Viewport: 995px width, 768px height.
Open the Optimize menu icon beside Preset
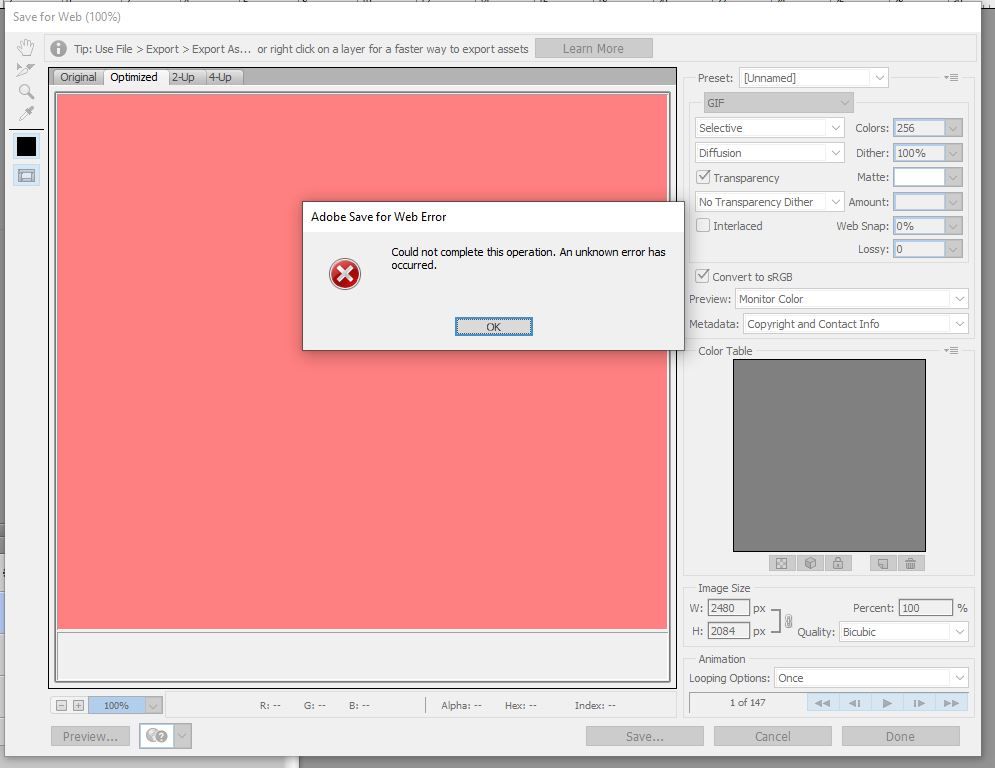[x=951, y=77]
